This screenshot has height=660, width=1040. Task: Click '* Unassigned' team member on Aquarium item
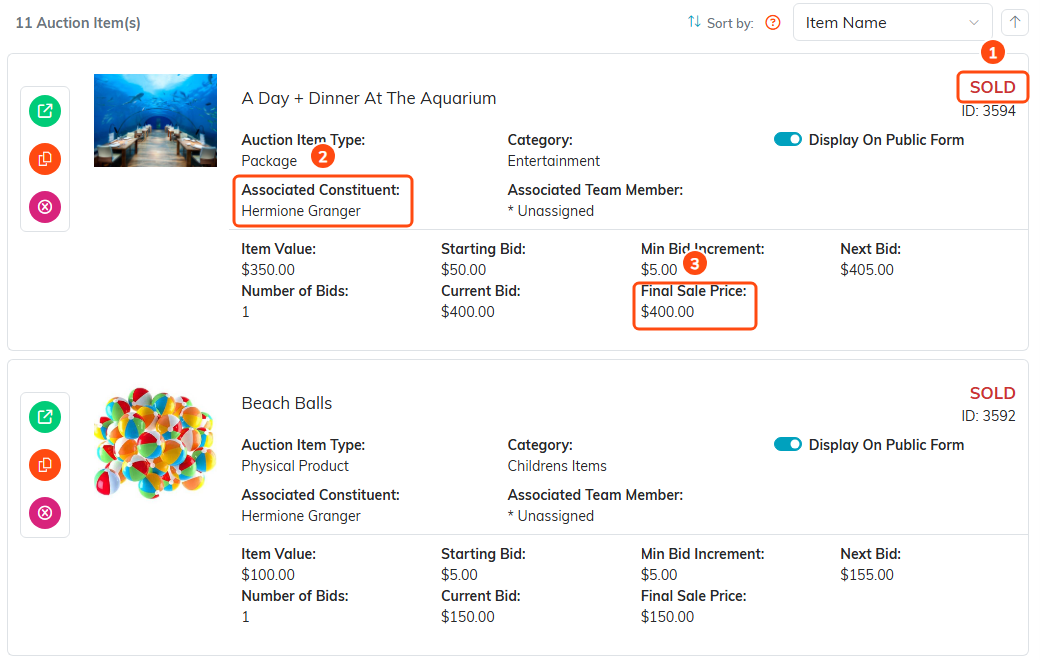pyautogui.click(x=551, y=211)
